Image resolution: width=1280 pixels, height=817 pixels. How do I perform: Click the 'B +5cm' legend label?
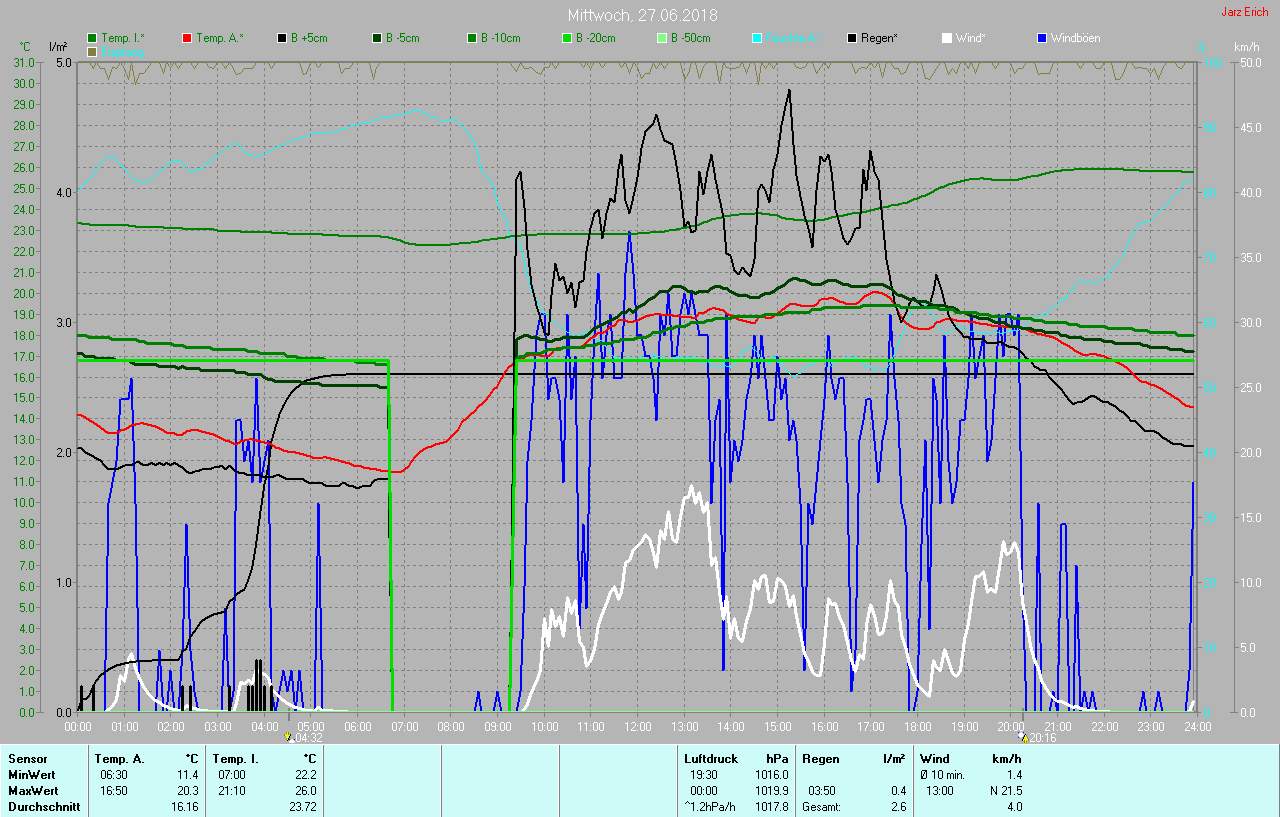click(x=309, y=38)
